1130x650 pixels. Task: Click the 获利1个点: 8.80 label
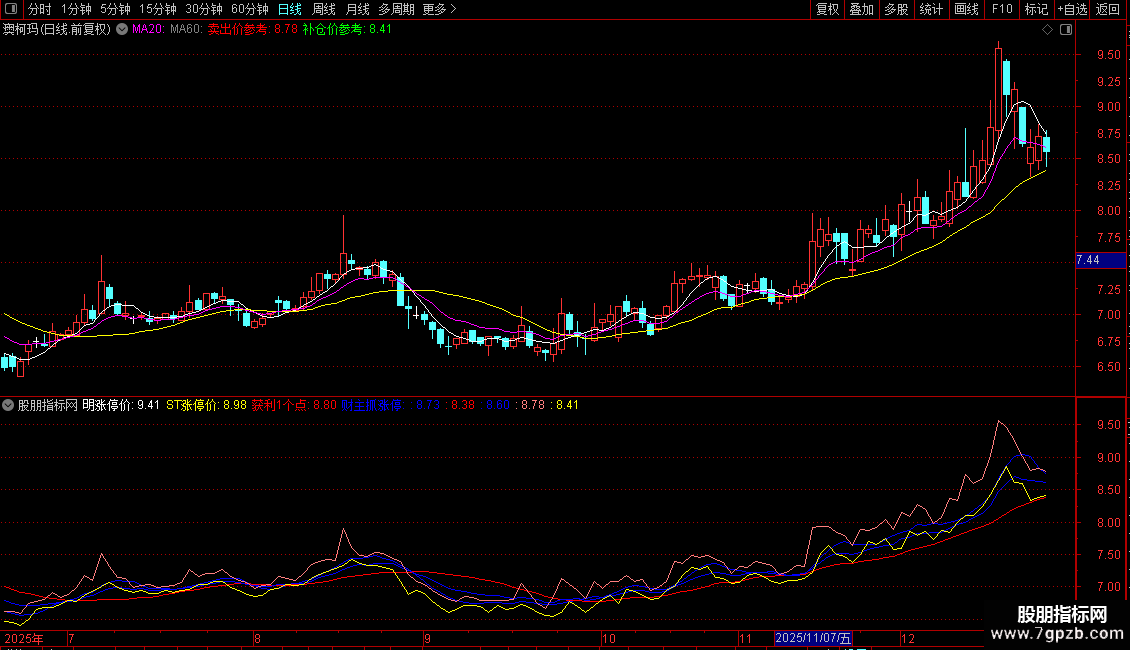(x=294, y=405)
